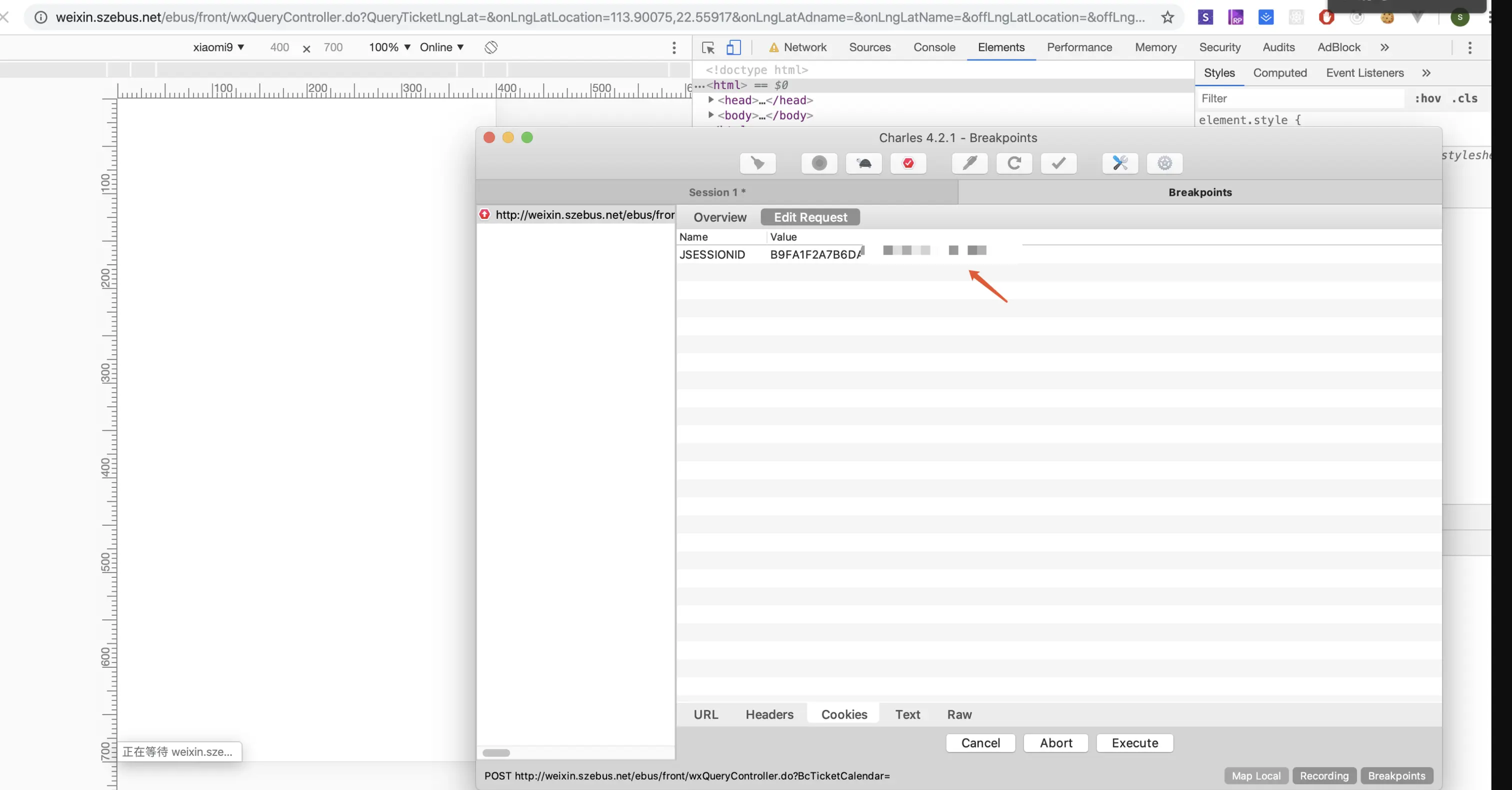Bookmark this page with the star icon
The width and height of the screenshot is (1512, 790).
[x=1167, y=17]
